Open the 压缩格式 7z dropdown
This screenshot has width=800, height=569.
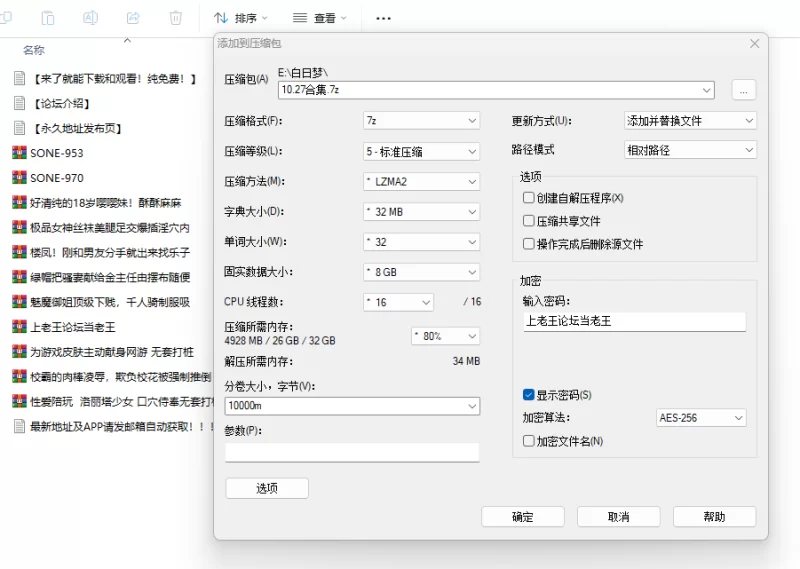pyautogui.click(x=421, y=121)
